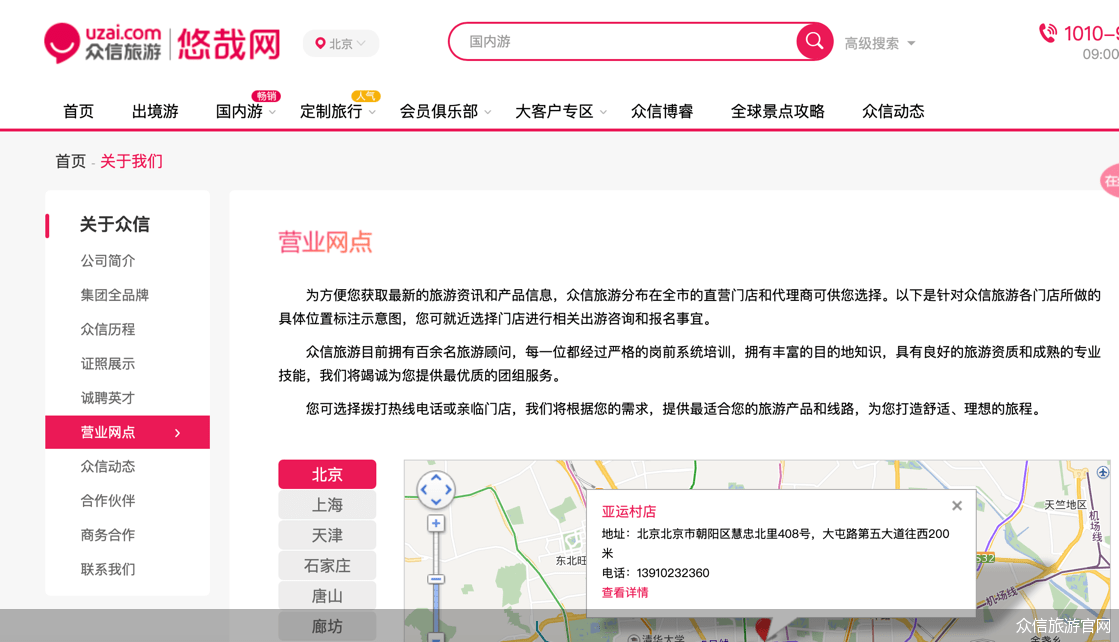Click the map zoom-in plus button
The image size is (1119, 642).
click(436, 524)
